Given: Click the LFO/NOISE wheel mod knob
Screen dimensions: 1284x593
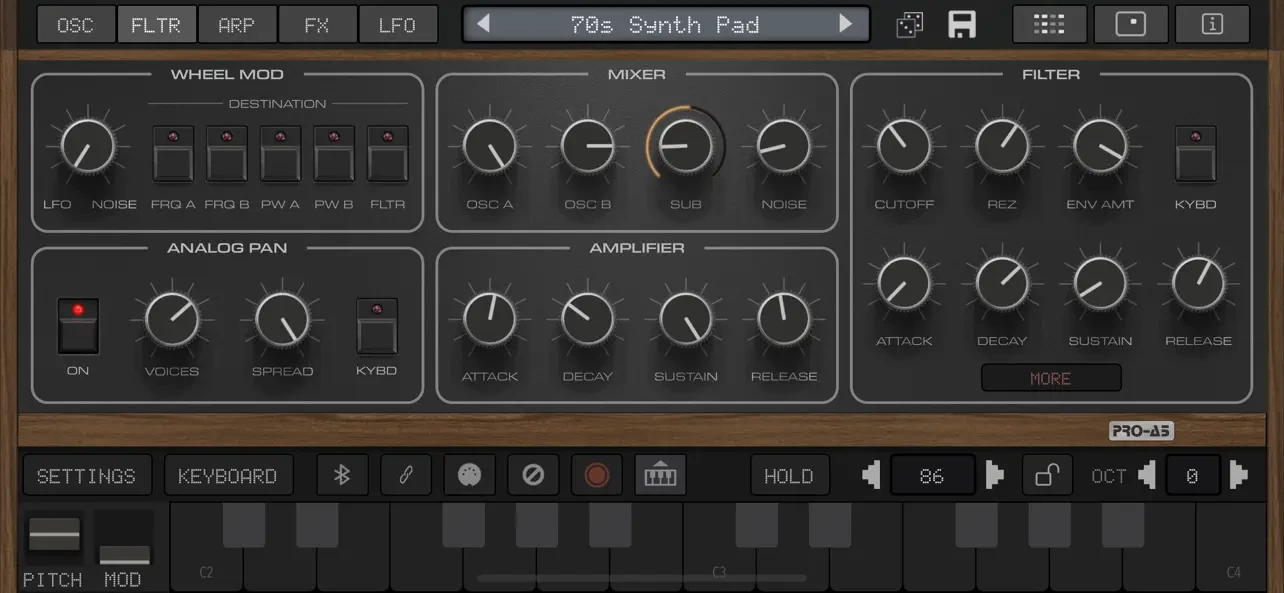Looking at the screenshot, I should tap(88, 147).
